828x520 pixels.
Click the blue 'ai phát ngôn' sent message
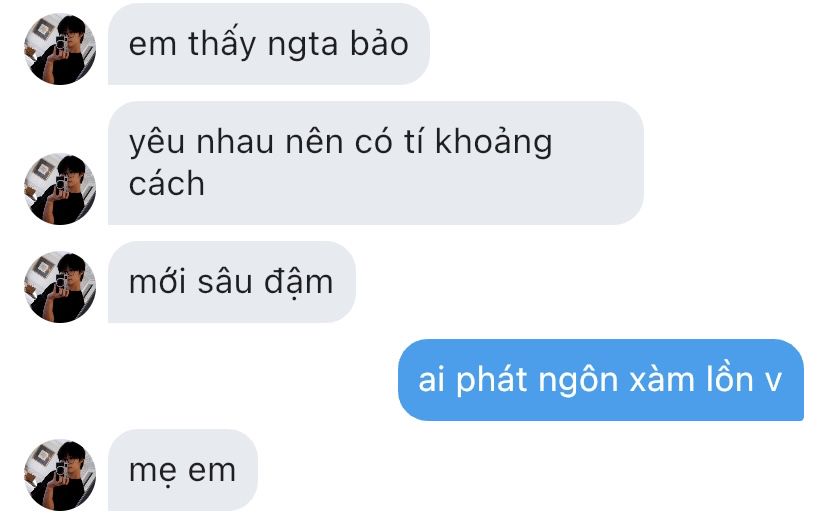pyautogui.click(x=601, y=380)
